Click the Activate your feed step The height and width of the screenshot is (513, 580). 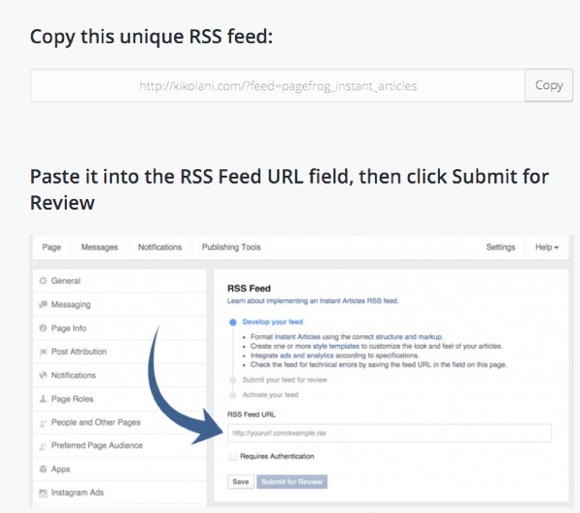(270, 395)
